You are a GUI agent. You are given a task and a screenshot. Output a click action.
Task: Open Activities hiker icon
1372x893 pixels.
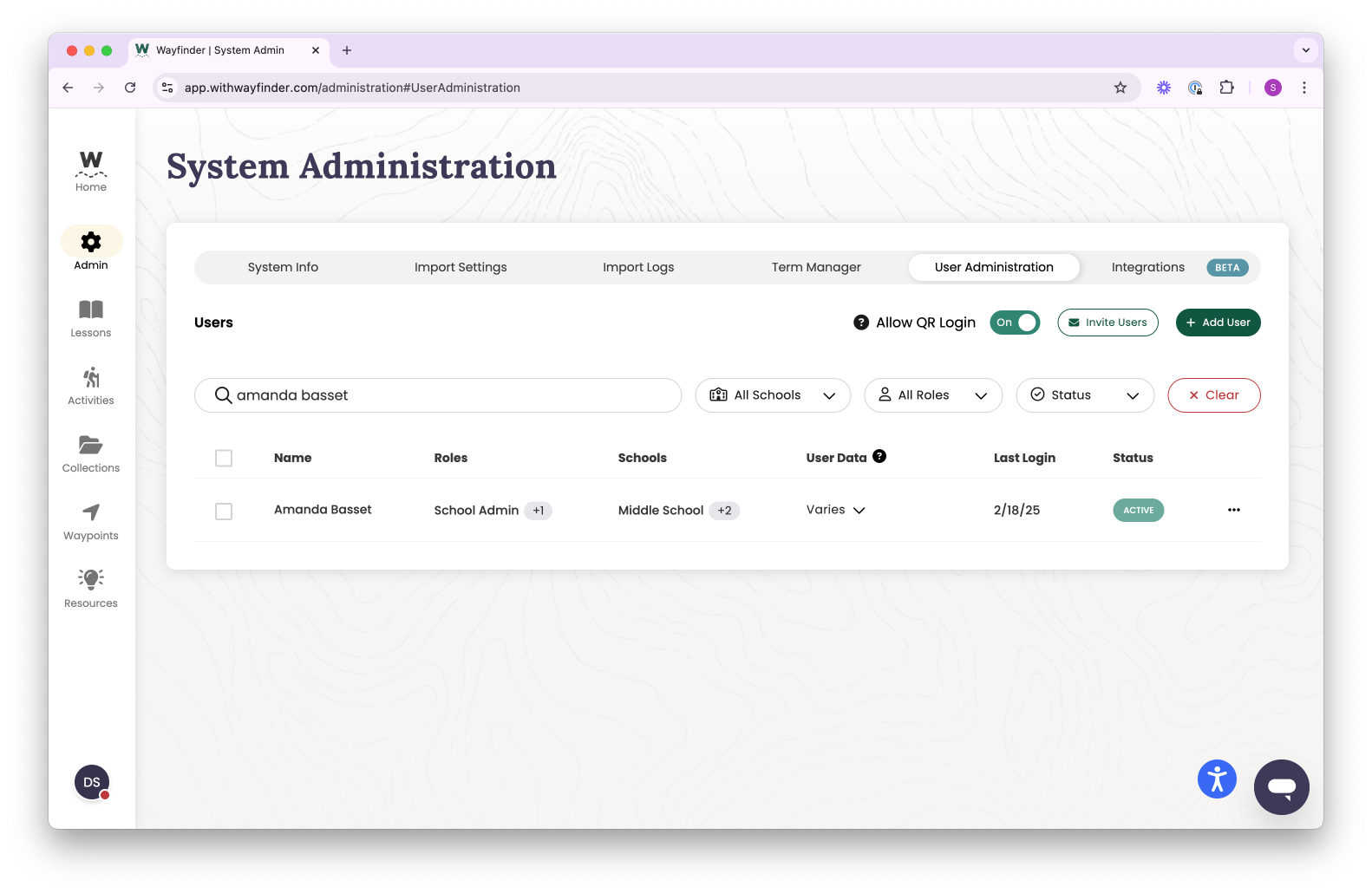click(x=91, y=377)
